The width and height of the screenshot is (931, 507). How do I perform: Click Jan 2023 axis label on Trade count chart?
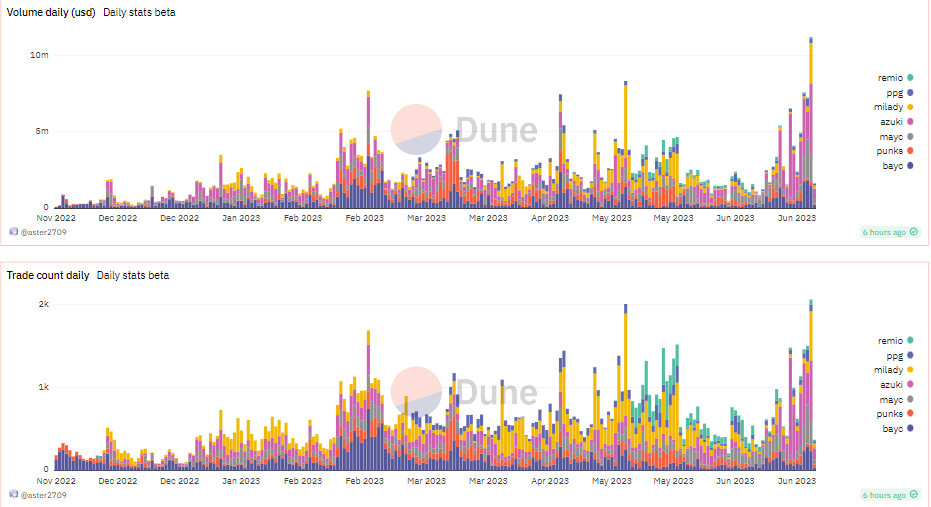tap(241, 481)
